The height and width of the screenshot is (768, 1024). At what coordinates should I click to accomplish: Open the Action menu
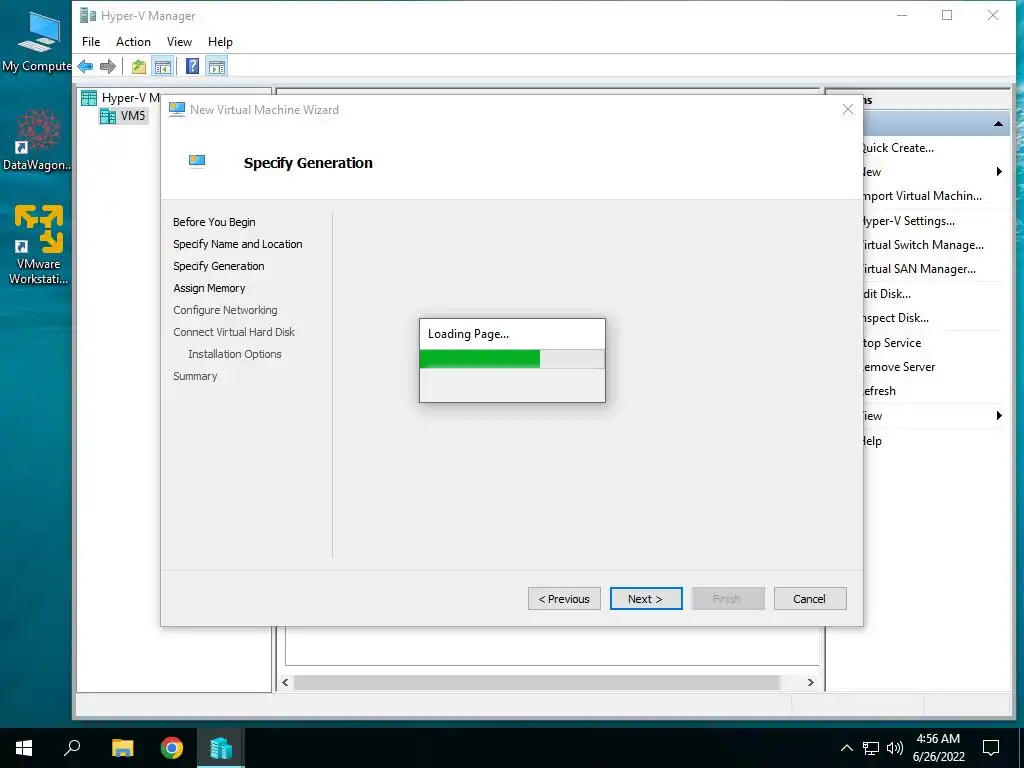coord(133,42)
